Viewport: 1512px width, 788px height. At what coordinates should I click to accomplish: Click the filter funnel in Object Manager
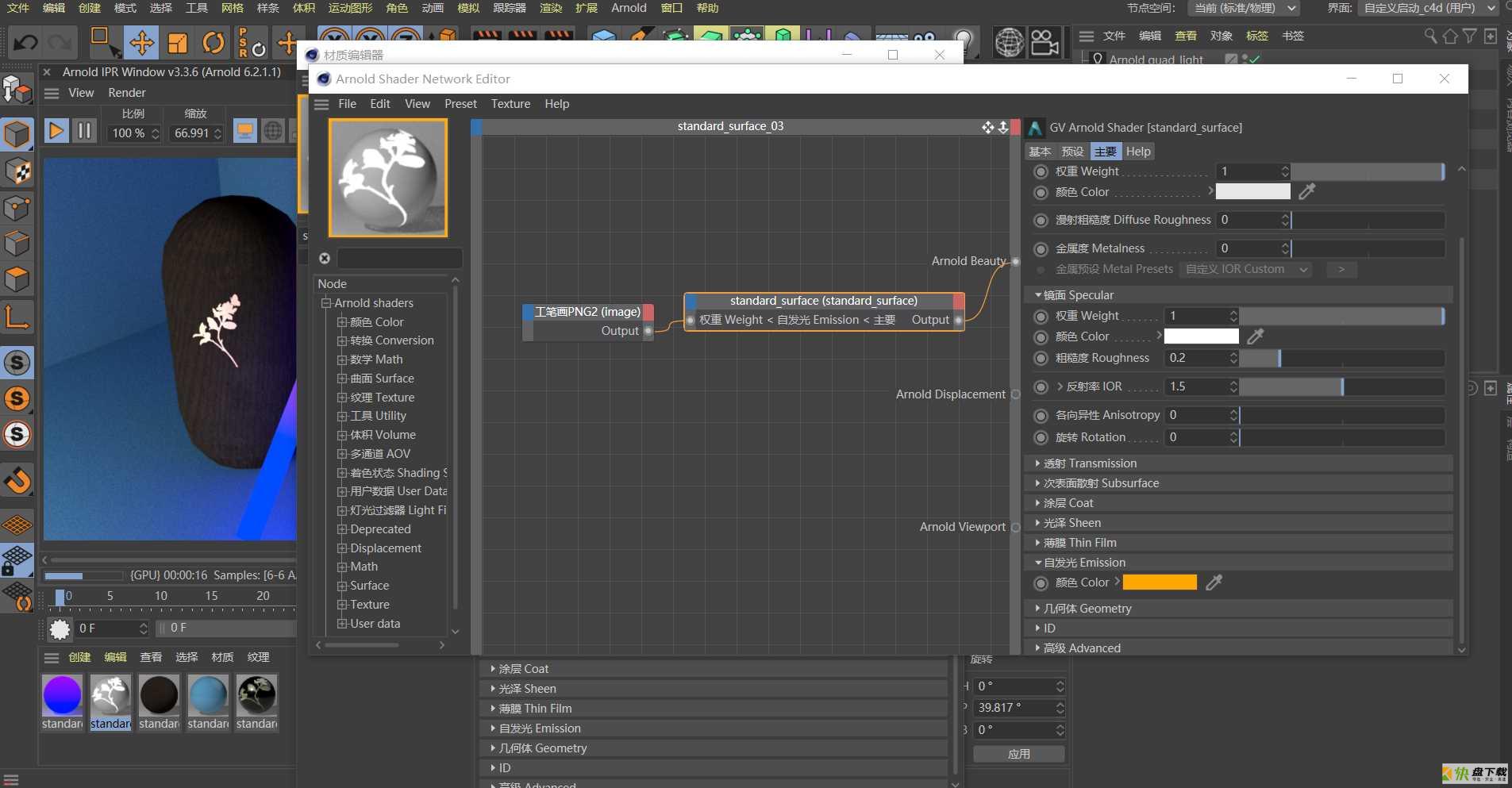click(1469, 36)
